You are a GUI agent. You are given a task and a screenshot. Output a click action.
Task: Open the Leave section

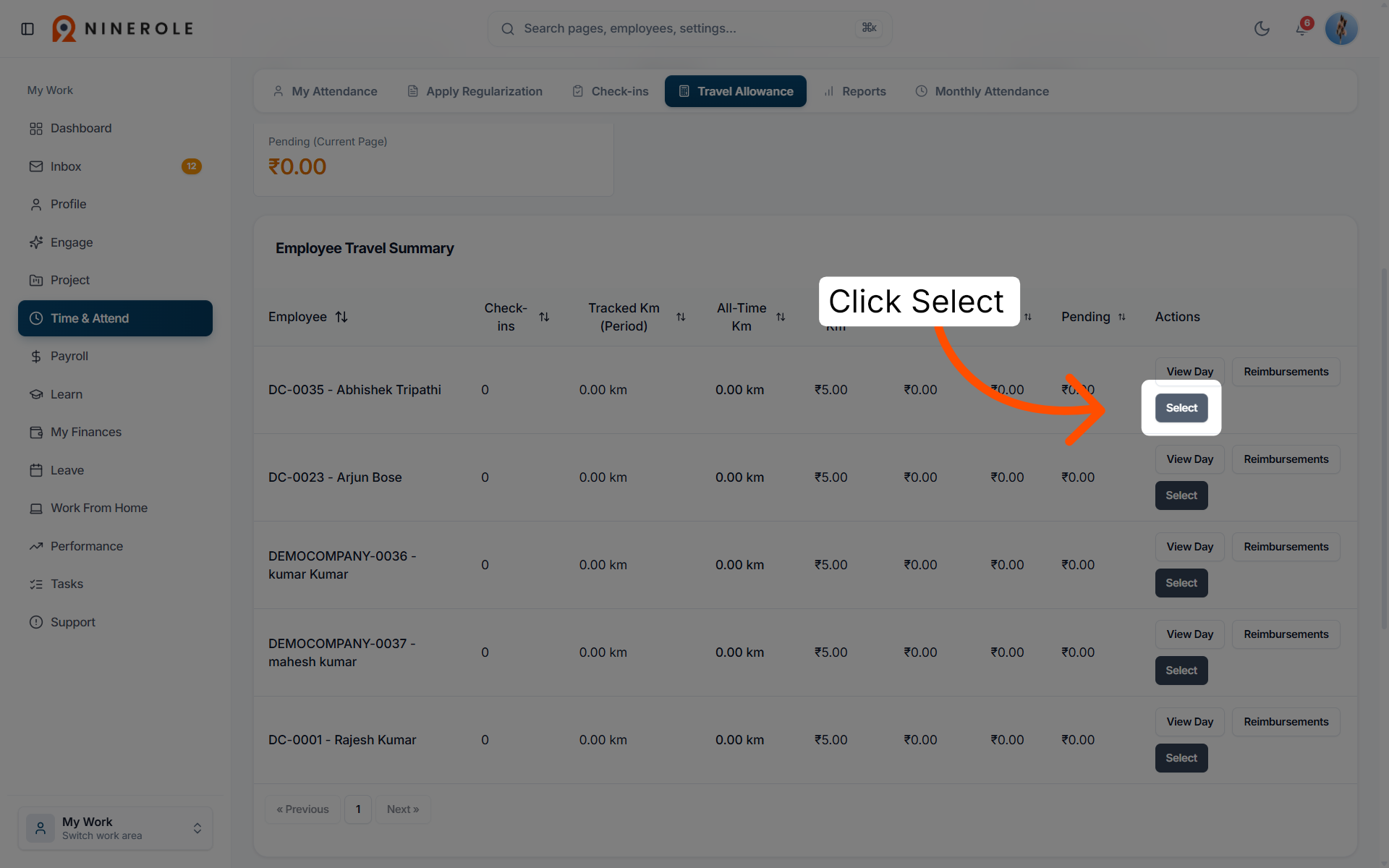(x=115, y=470)
